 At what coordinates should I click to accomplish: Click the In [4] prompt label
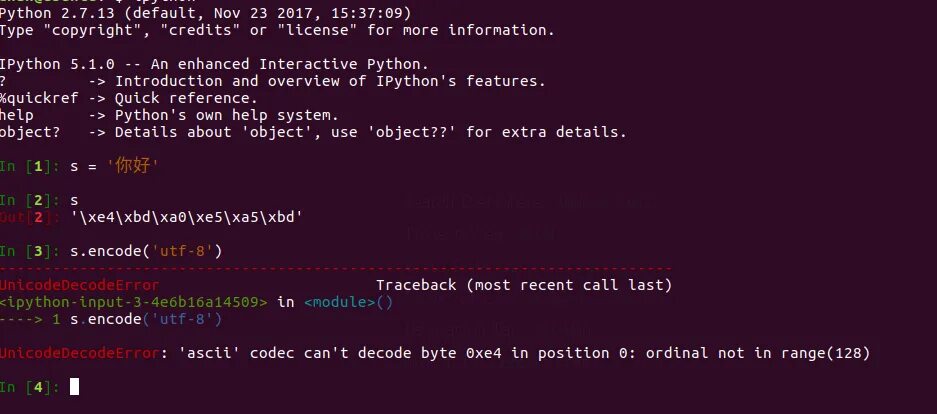tap(30, 388)
